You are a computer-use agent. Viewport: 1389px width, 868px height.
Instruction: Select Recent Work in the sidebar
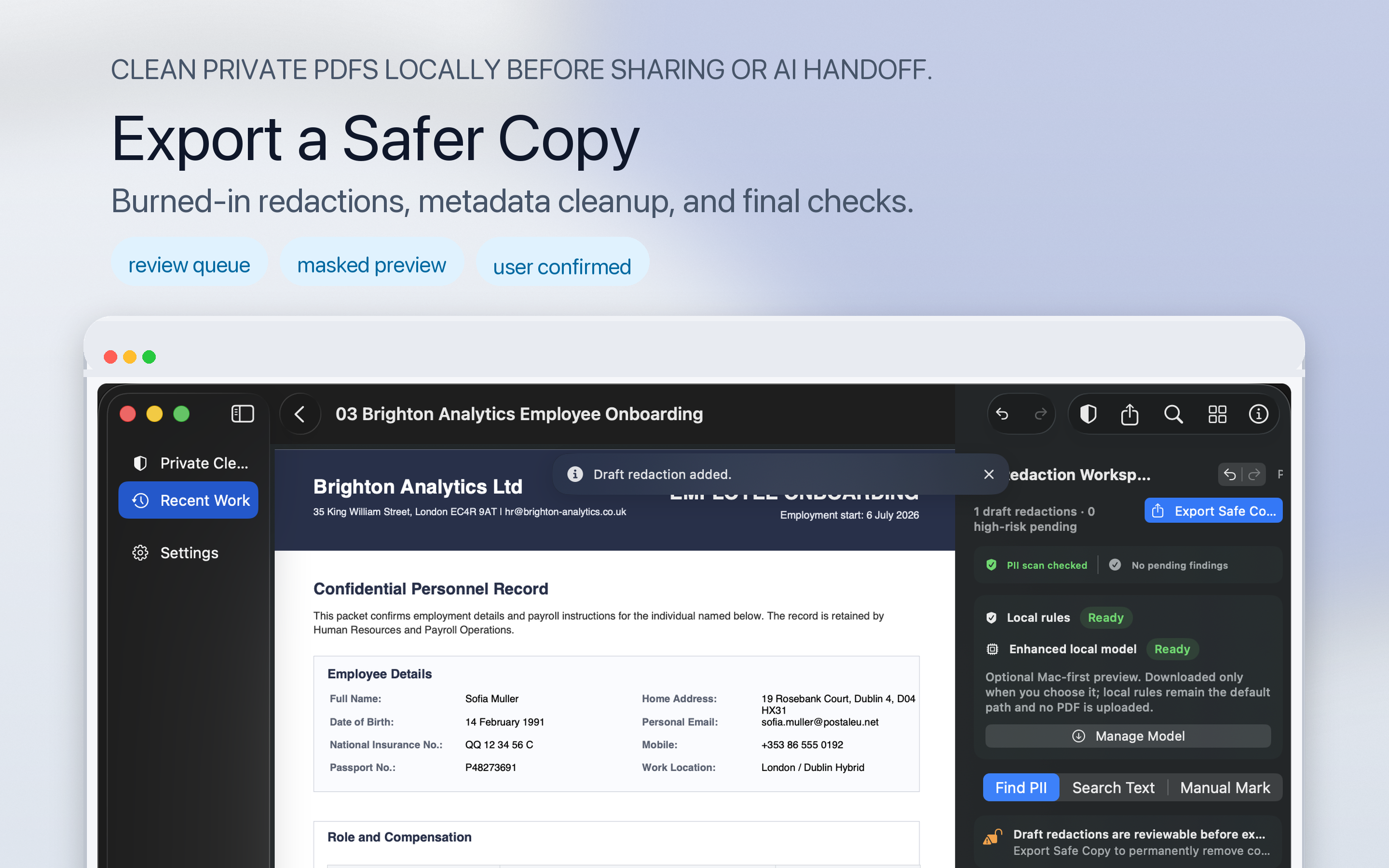(188, 501)
